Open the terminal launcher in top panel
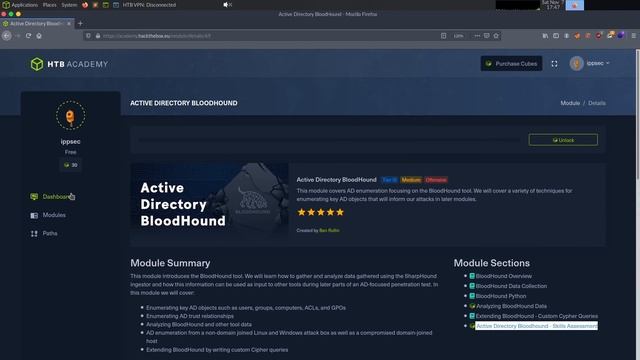Image resolution: width=640 pixels, height=360 pixels. pyautogui.click(x=106, y=5)
